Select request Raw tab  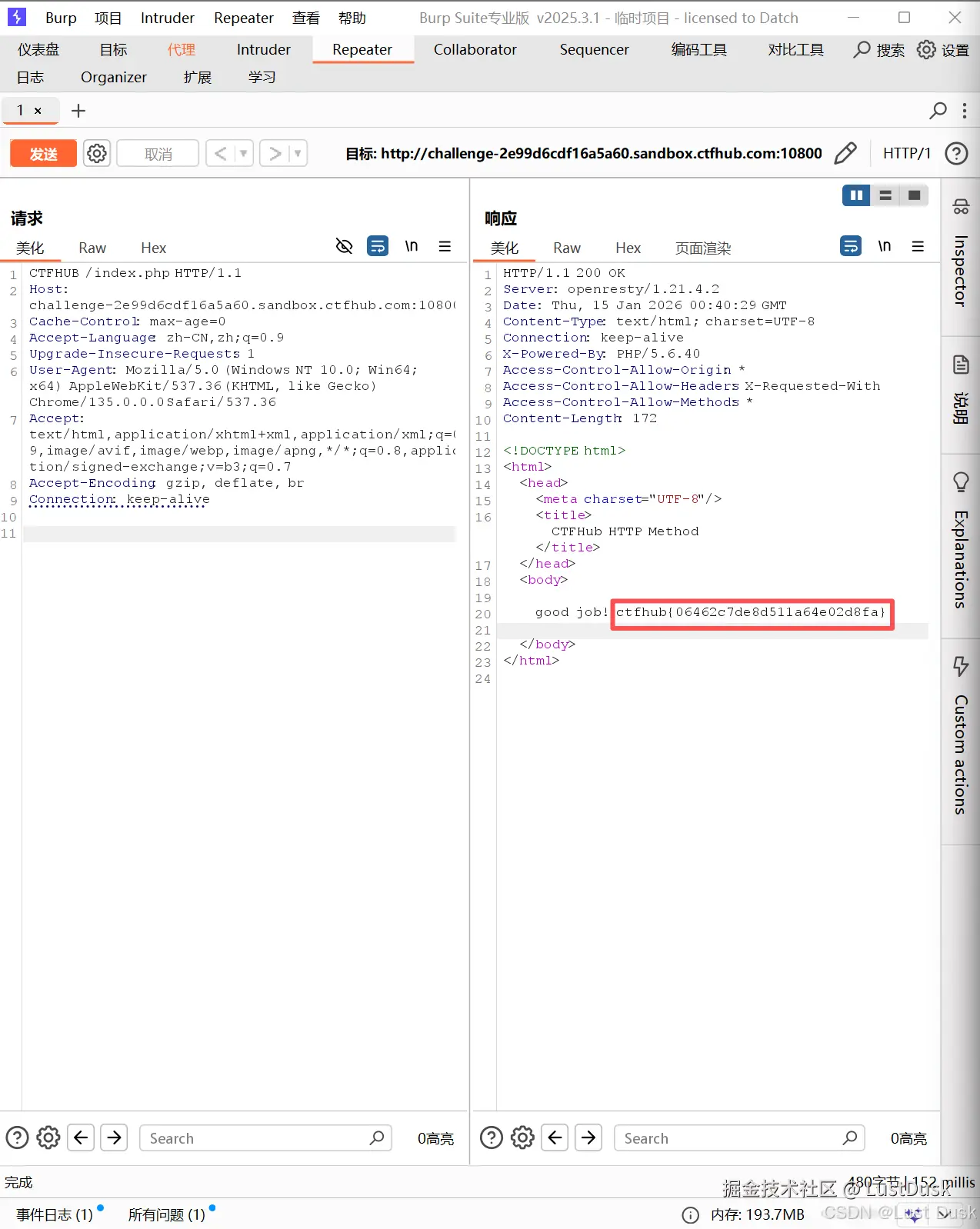click(x=92, y=248)
